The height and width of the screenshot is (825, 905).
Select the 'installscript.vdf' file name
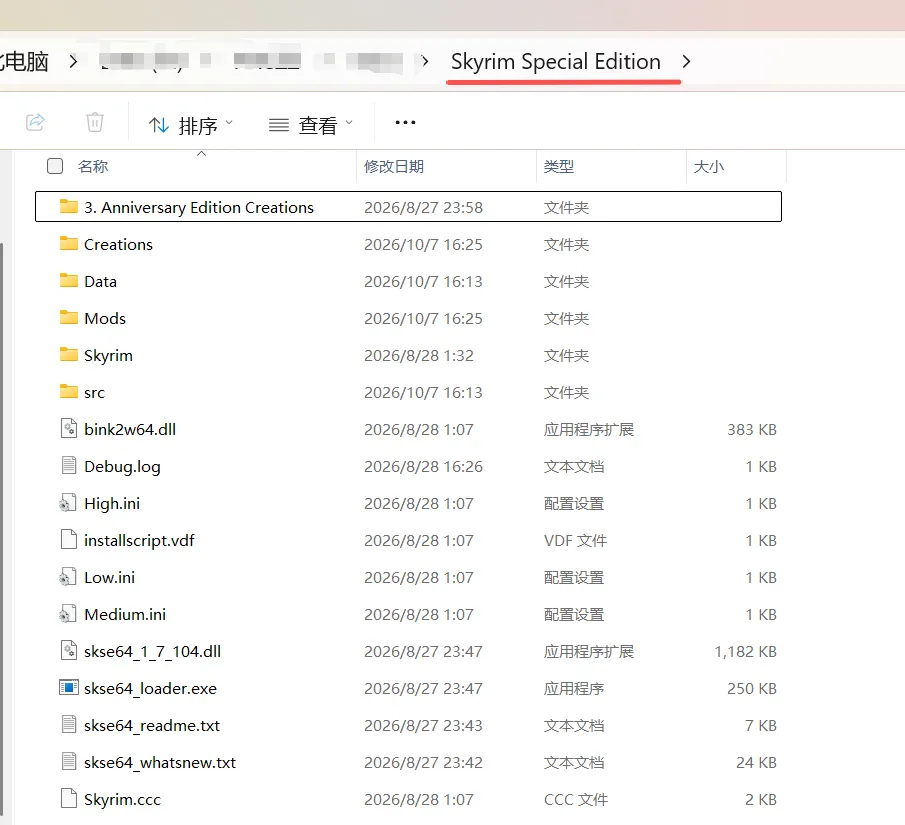139,541
